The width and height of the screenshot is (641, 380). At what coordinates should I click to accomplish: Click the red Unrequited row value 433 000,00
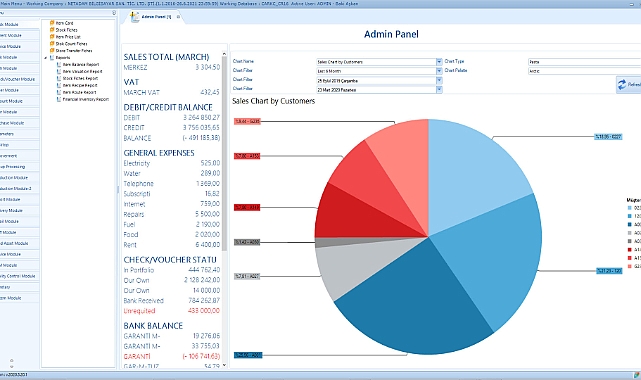[204, 311]
